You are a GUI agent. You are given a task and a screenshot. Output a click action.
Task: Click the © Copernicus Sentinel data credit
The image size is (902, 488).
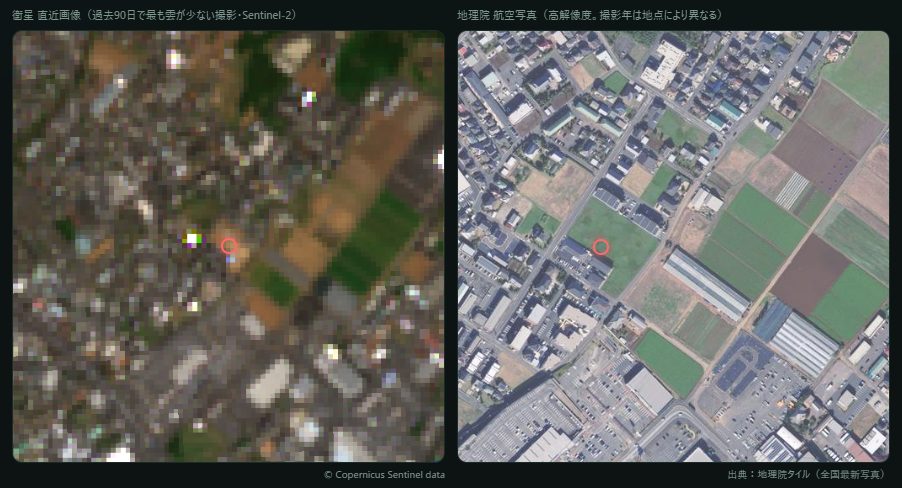pos(384,475)
